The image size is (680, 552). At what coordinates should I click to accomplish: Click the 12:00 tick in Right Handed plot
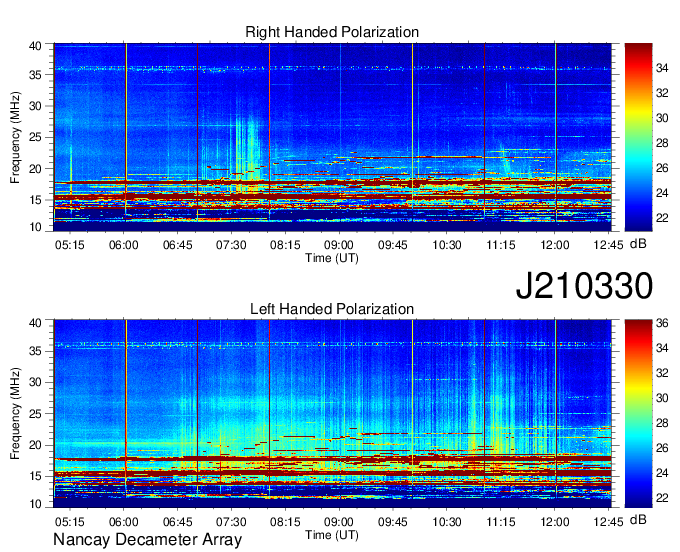[x=555, y=245]
